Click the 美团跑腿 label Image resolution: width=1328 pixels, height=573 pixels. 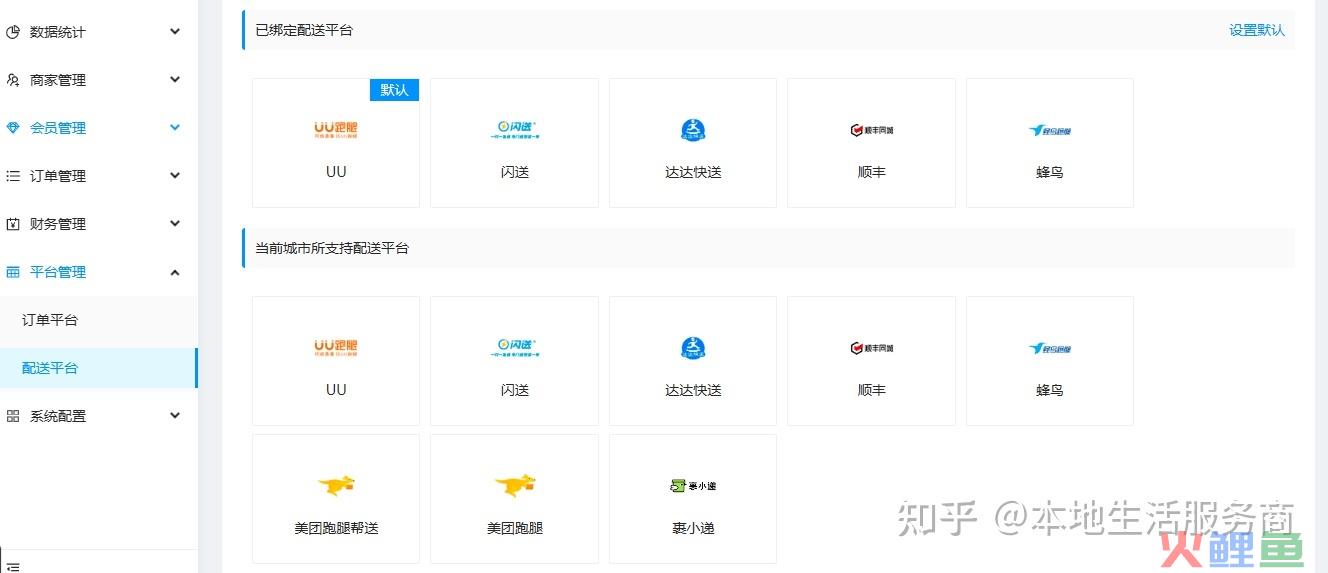[515, 528]
